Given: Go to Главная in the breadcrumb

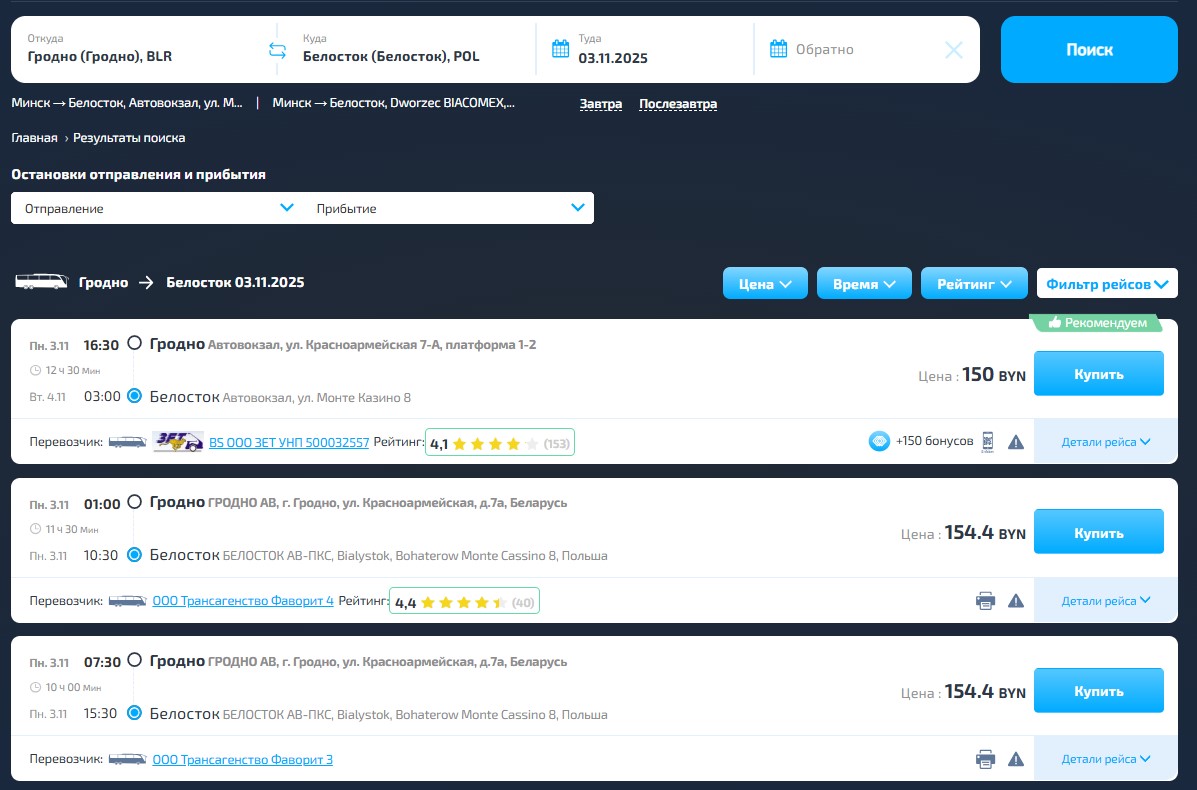Looking at the screenshot, I should pos(34,138).
